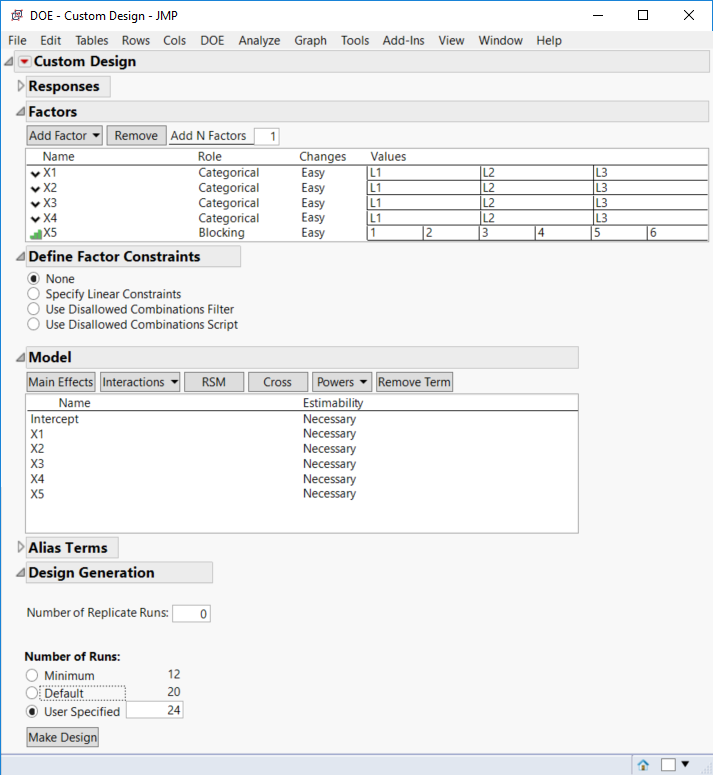Expand the Alias Terms section

(20, 547)
